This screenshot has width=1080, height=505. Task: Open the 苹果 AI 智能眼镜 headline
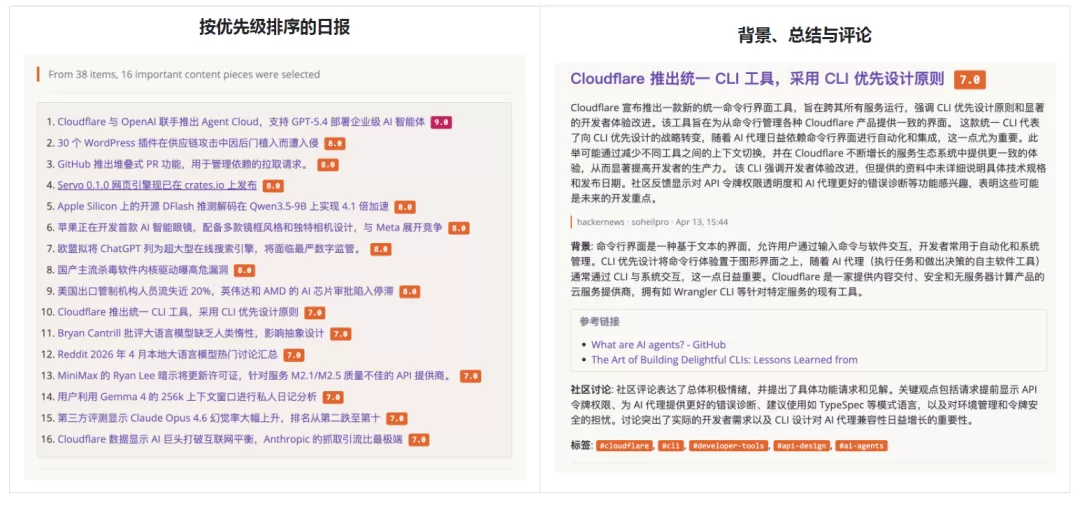250,228
